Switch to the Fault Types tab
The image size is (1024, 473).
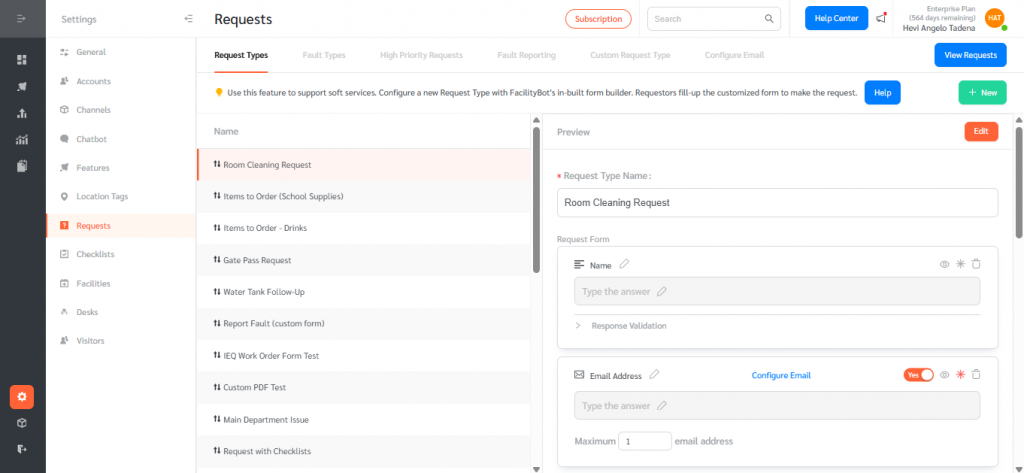point(324,55)
